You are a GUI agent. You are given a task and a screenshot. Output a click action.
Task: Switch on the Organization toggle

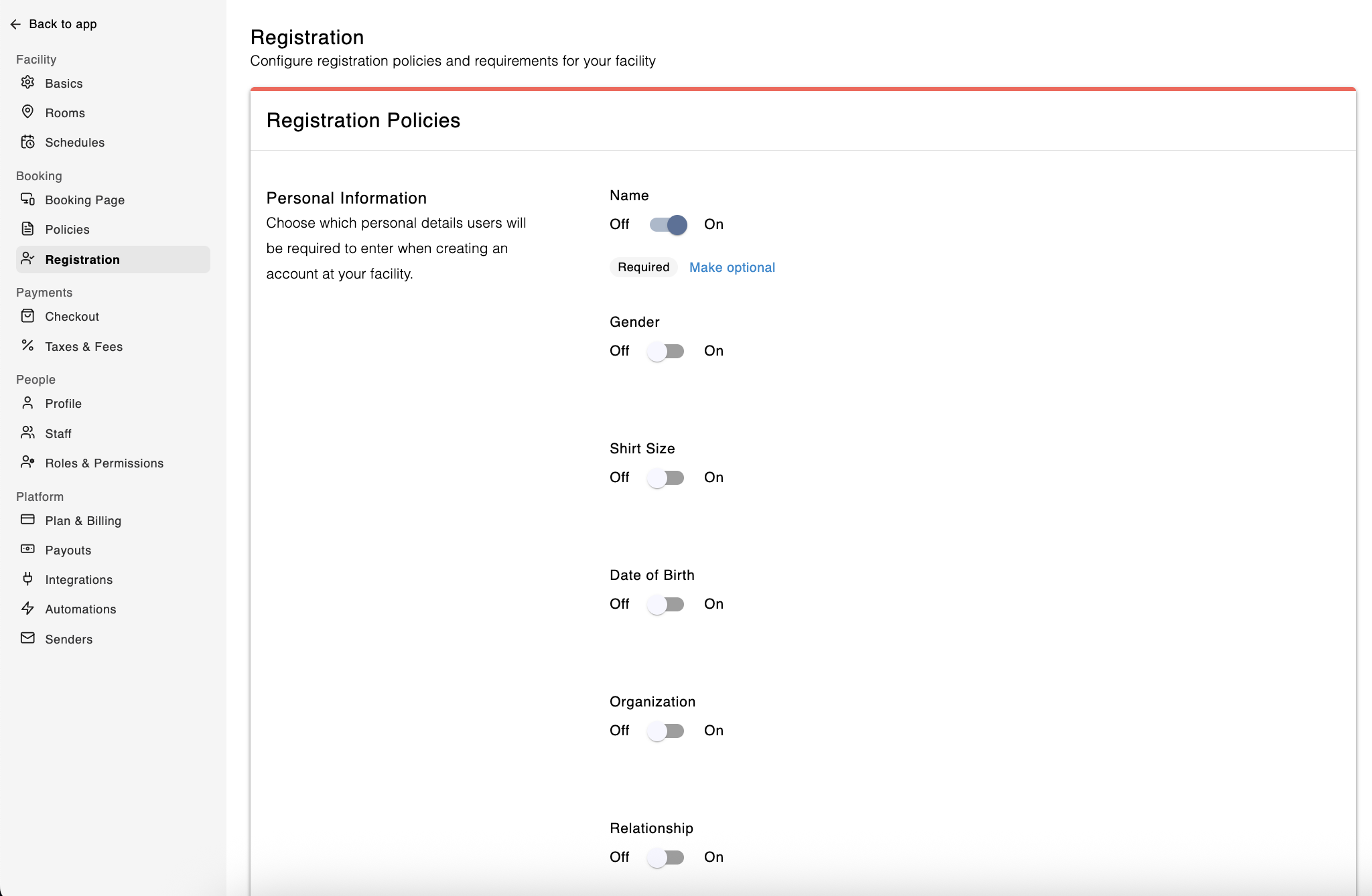666,731
